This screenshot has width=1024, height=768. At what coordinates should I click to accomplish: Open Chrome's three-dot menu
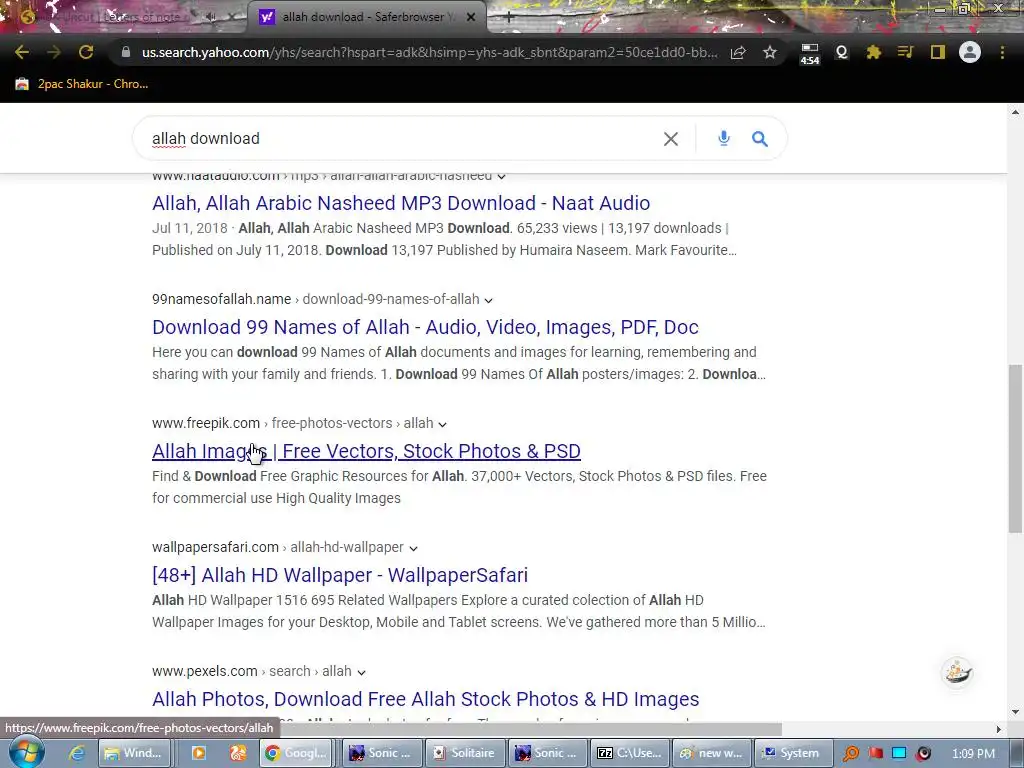(x=1002, y=52)
